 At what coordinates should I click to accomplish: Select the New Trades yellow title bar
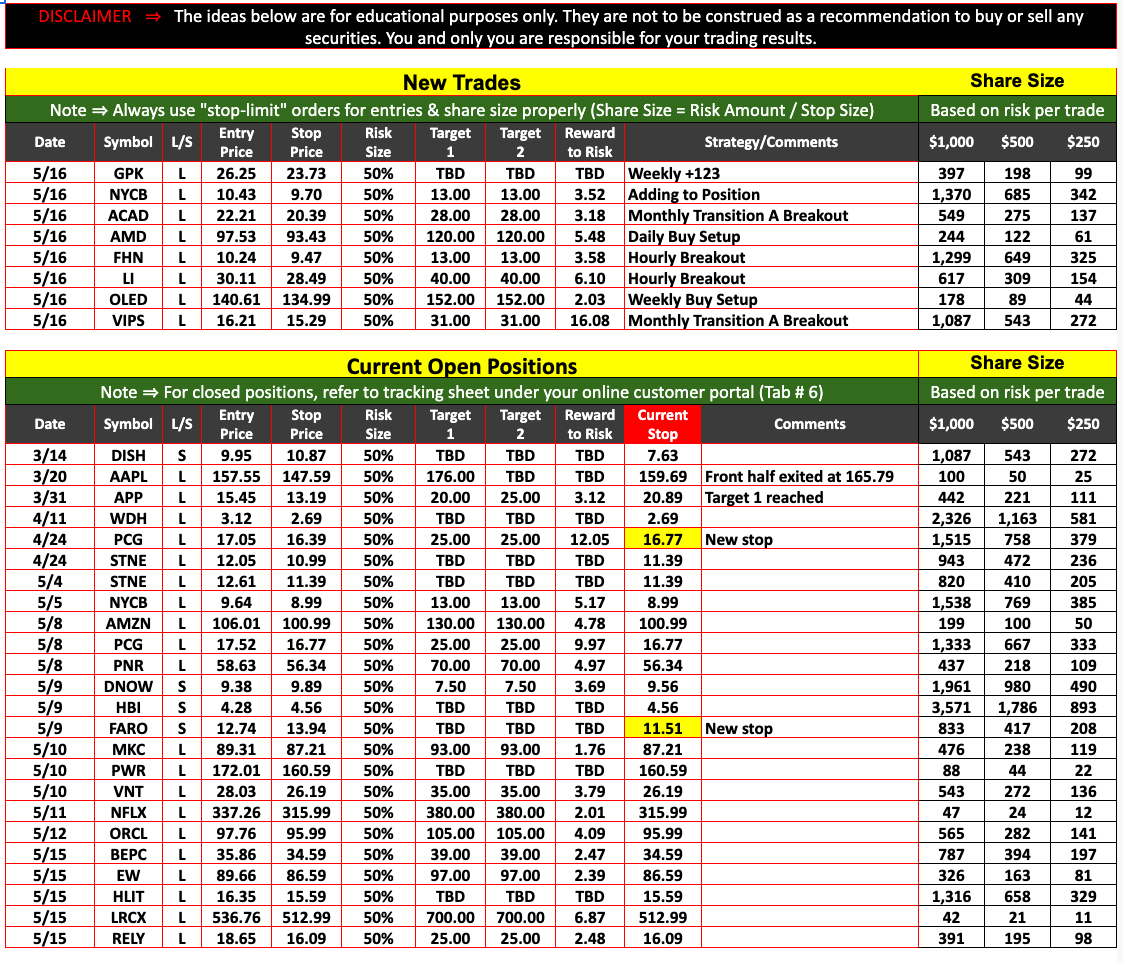[461, 82]
